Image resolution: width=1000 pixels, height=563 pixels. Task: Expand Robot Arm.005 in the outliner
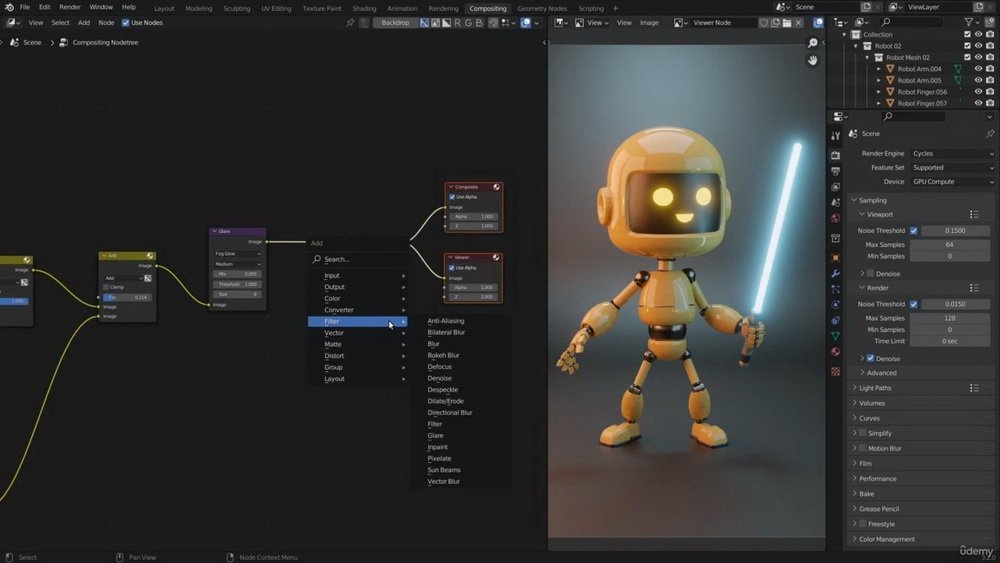879,80
